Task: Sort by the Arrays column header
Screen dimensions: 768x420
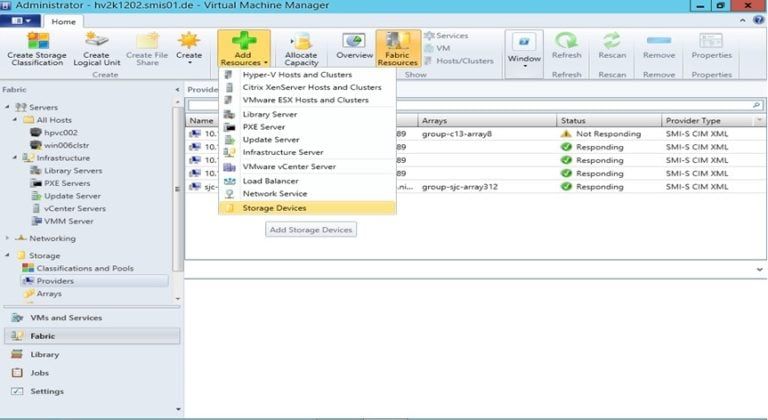Action: (487, 121)
